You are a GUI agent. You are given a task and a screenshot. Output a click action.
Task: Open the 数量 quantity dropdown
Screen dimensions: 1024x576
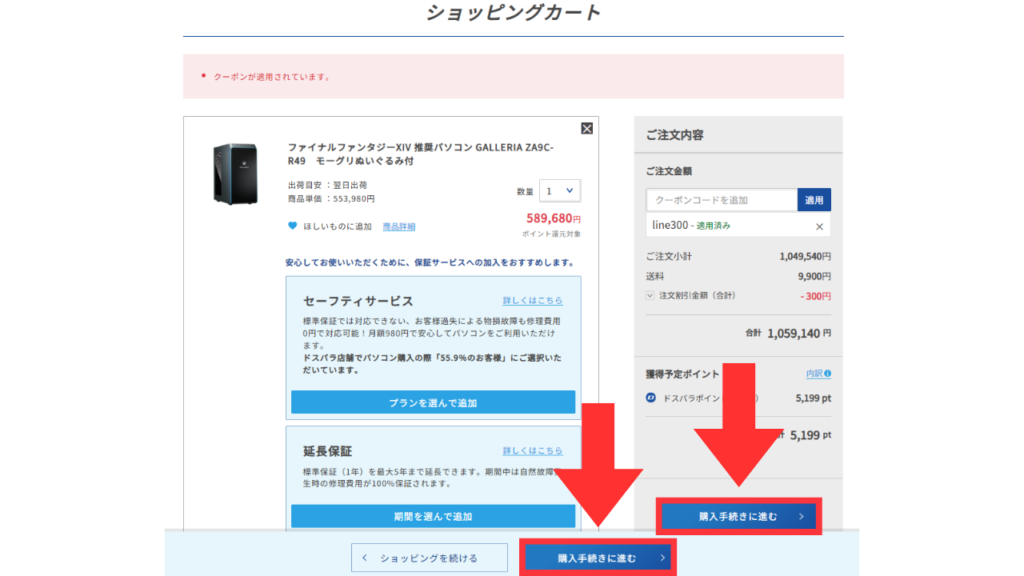559,190
